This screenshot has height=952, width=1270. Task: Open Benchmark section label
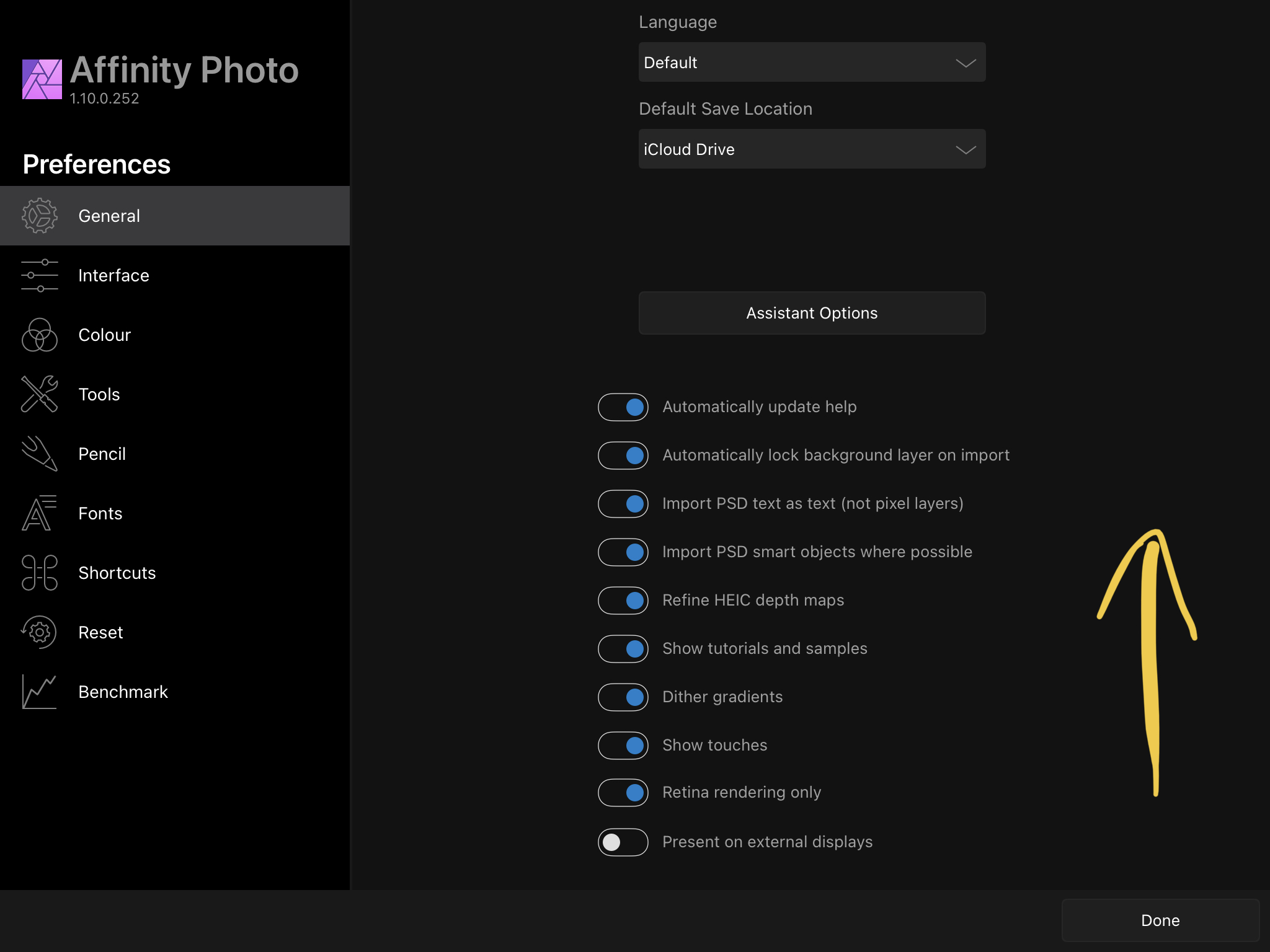123,692
